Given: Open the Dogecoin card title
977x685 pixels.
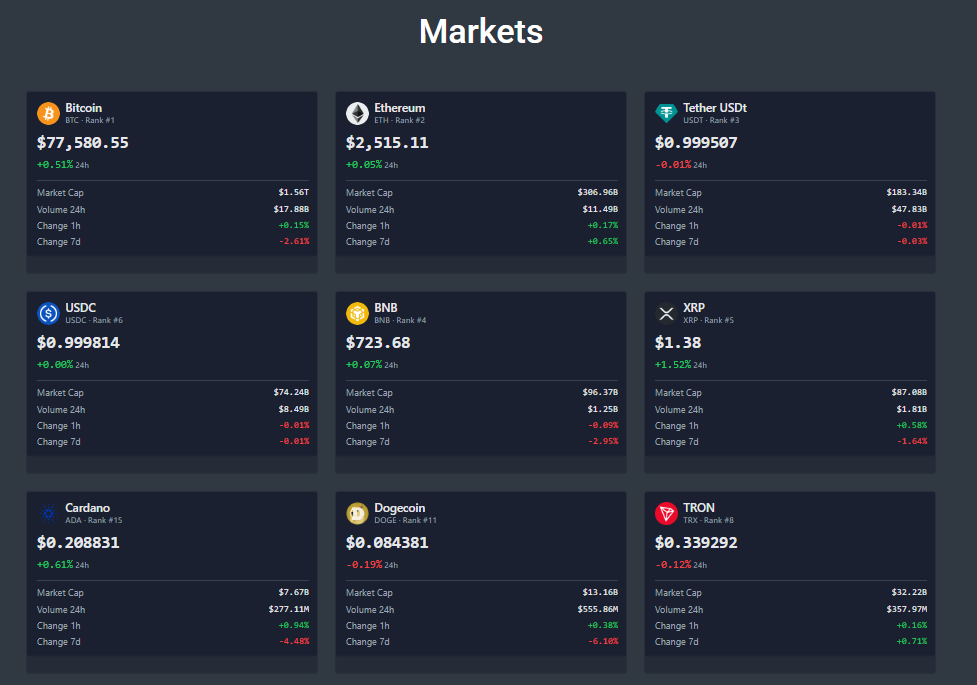Looking at the screenshot, I should point(399,508).
